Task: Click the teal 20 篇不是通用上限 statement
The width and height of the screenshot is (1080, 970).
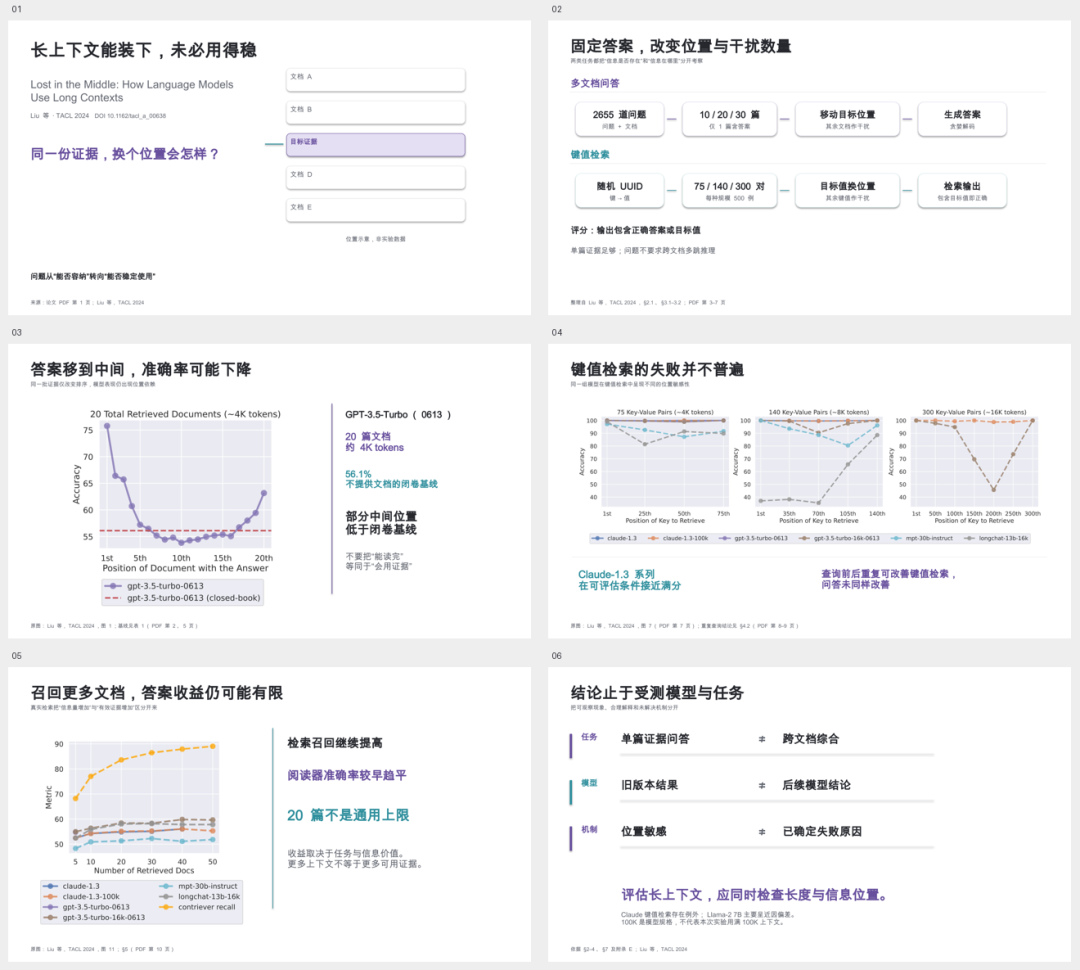Action: pos(348,815)
